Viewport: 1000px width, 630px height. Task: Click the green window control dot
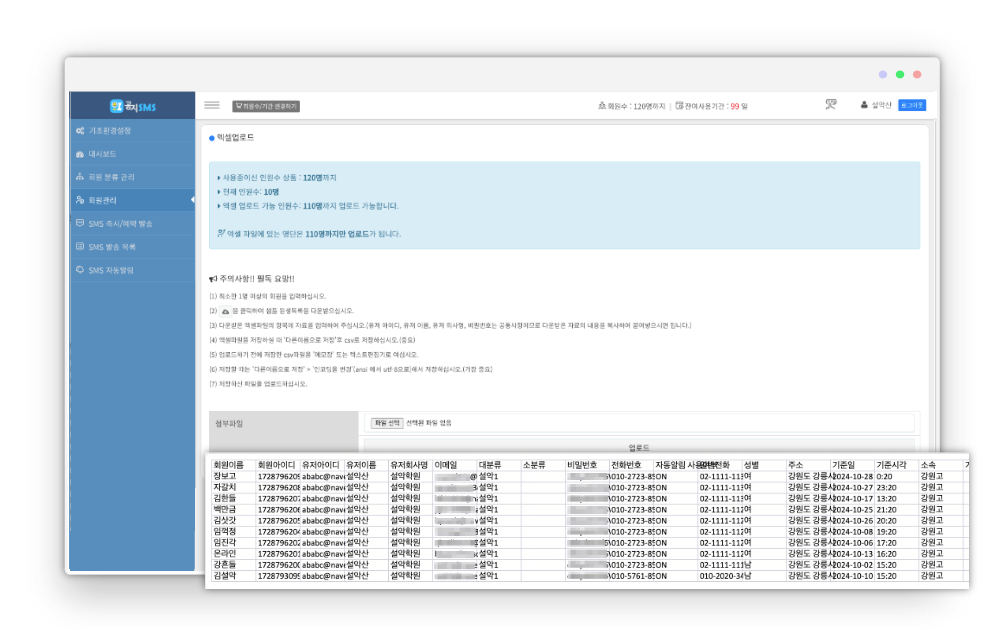click(900, 75)
